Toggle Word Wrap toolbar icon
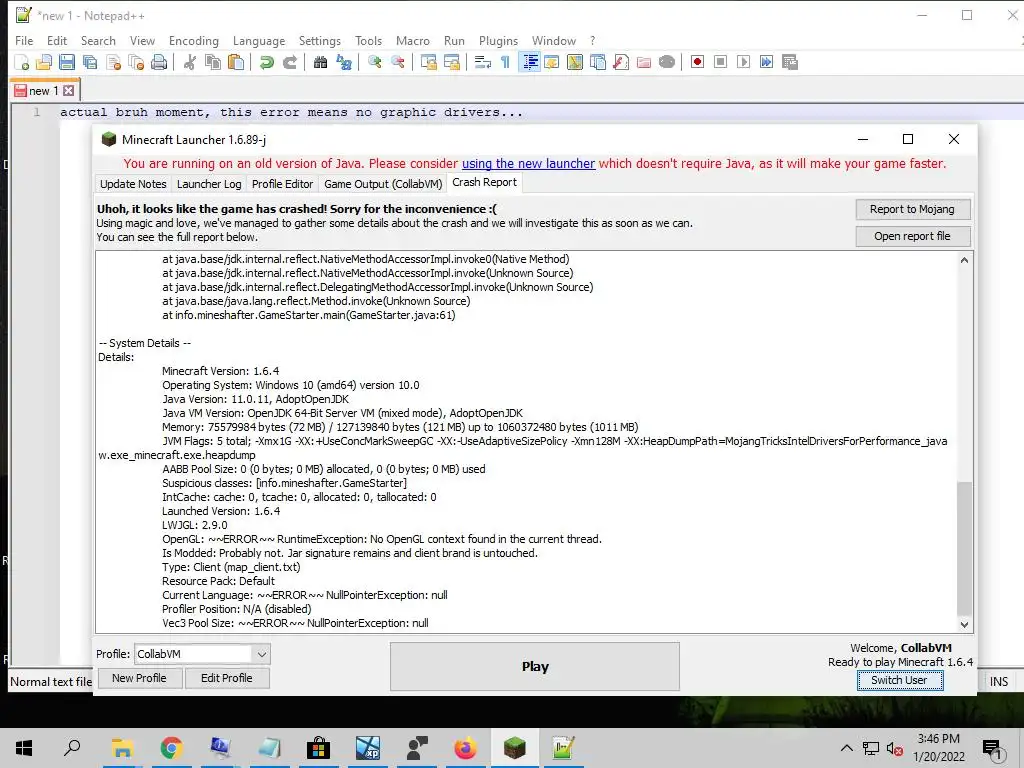Viewport: 1024px width, 768px height. pos(483,62)
